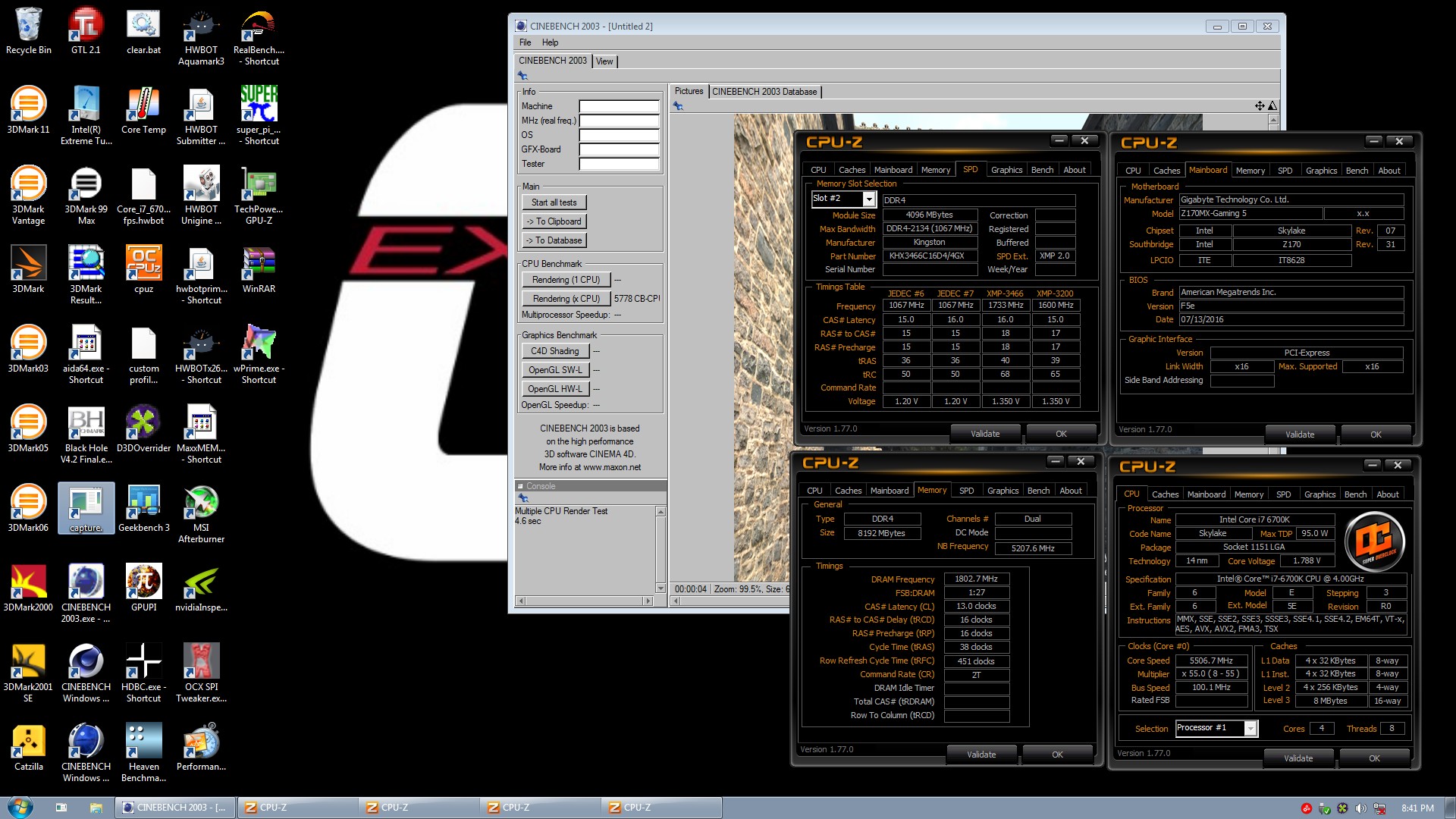This screenshot has width=1456, height=819.
Task: Click the 8:41 PM system clock
Action: coord(1417,808)
